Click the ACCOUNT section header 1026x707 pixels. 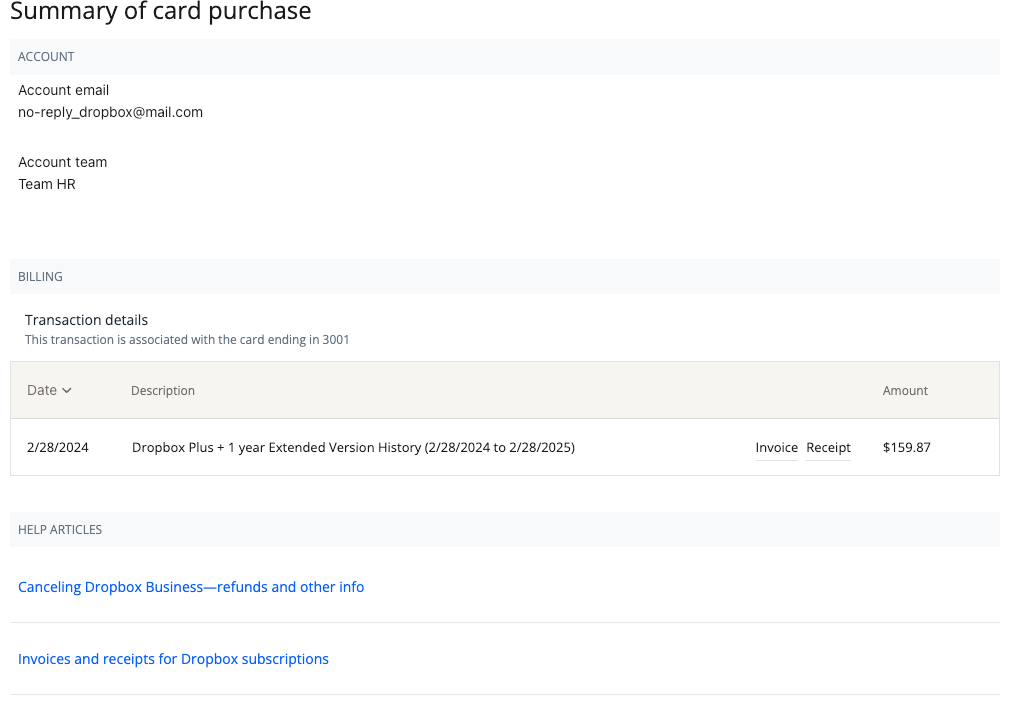click(x=46, y=57)
